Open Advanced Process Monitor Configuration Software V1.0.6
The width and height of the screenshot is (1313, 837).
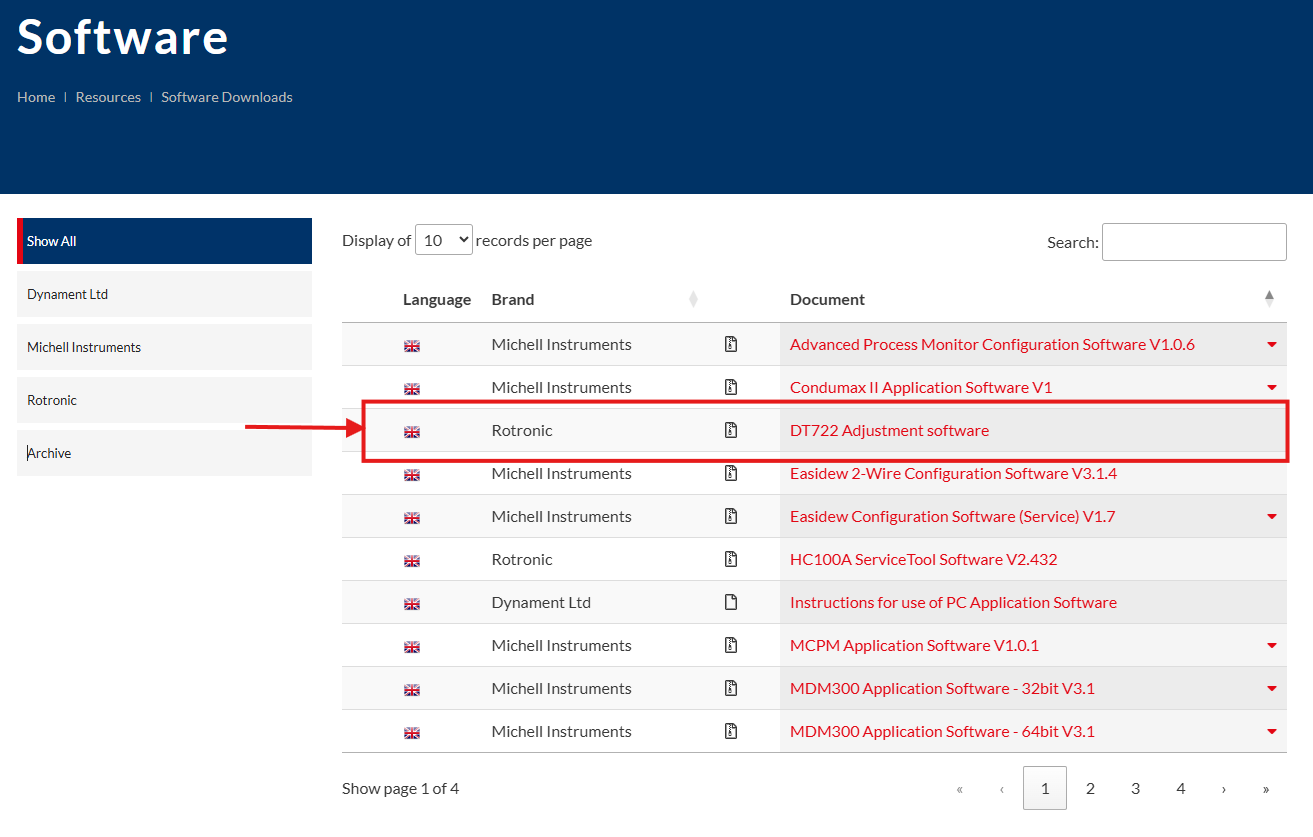pos(992,344)
